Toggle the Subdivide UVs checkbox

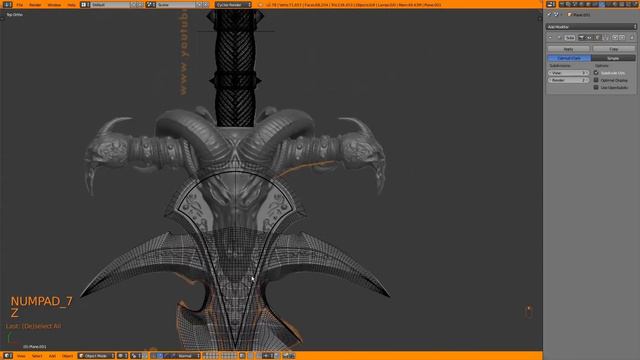596,73
